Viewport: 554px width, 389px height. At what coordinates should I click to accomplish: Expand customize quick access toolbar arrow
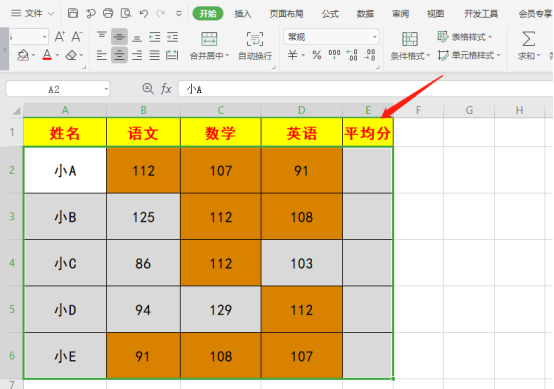[x=179, y=14]
